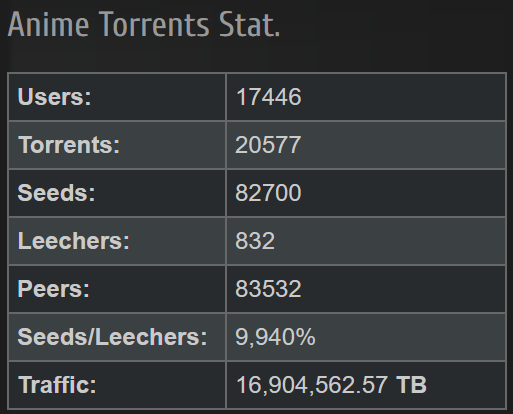Click the ratio value 9,940%
513x414 pixels.
(275, 337)
